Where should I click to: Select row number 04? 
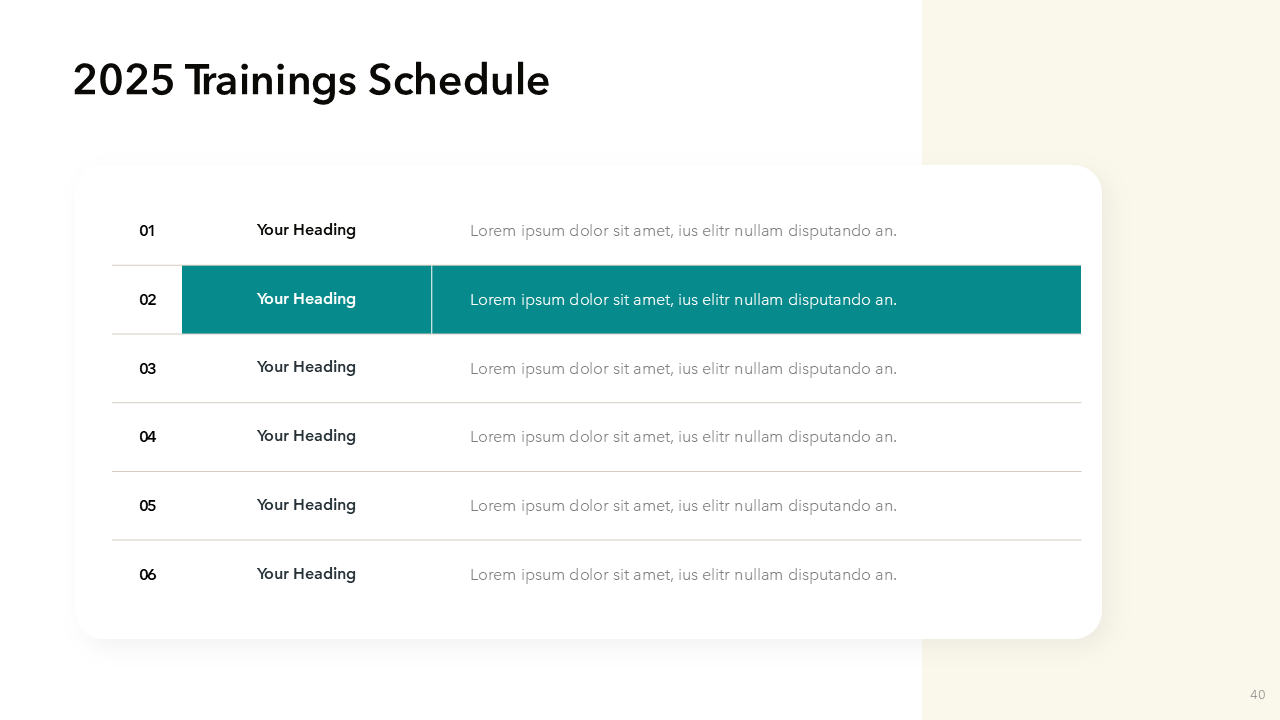148,437
